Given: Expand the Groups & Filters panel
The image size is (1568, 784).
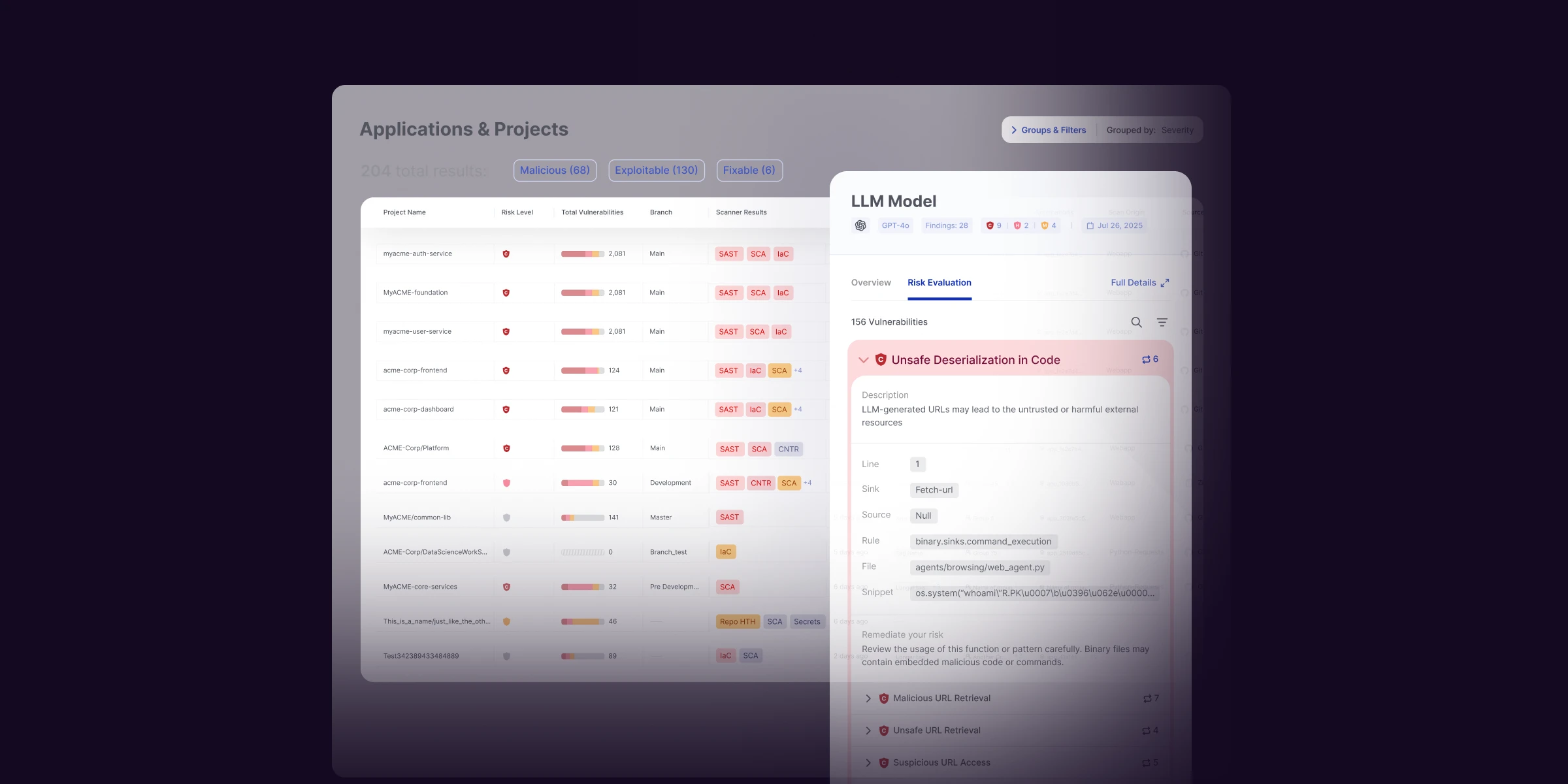Looking at the screenshot, I should (1049, 130).
